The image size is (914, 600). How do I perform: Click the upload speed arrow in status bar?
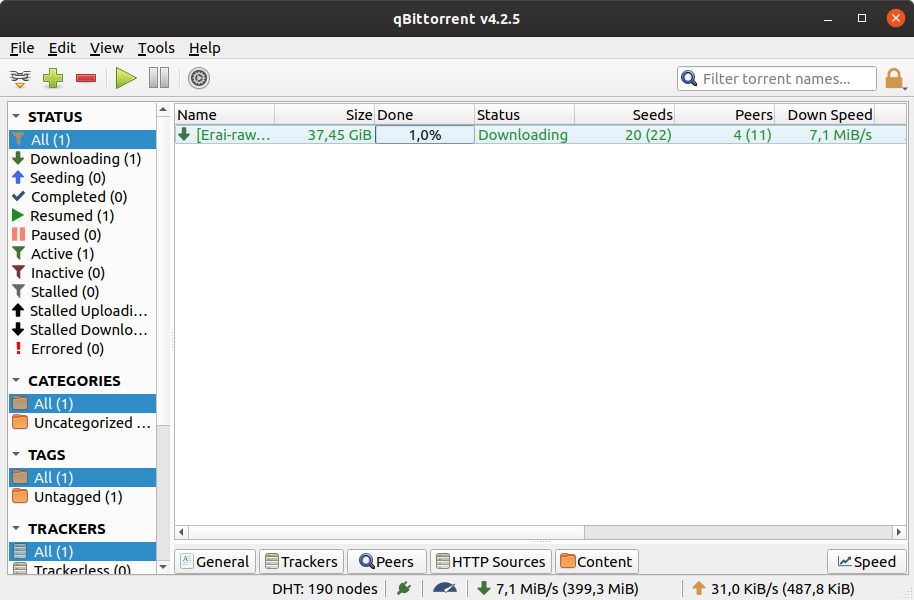pos(699,588)
